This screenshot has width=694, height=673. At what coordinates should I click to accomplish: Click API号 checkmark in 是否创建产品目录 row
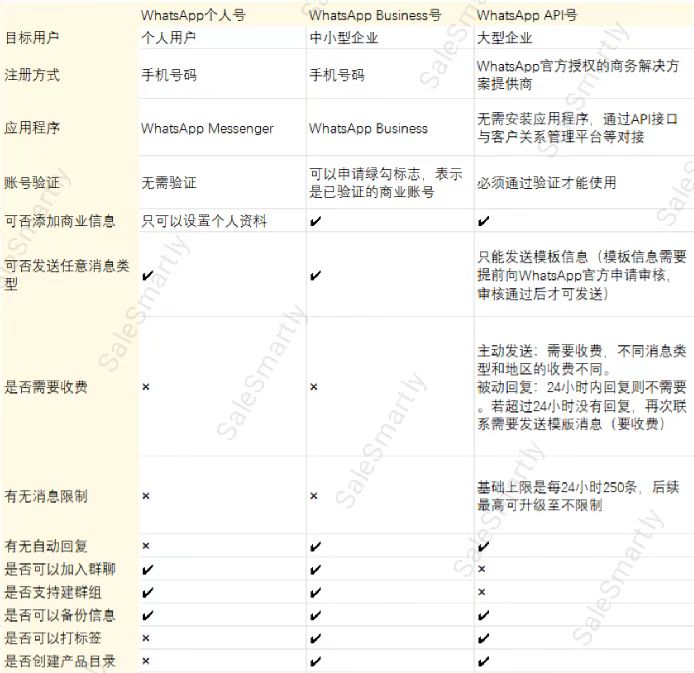coord(483,661)
